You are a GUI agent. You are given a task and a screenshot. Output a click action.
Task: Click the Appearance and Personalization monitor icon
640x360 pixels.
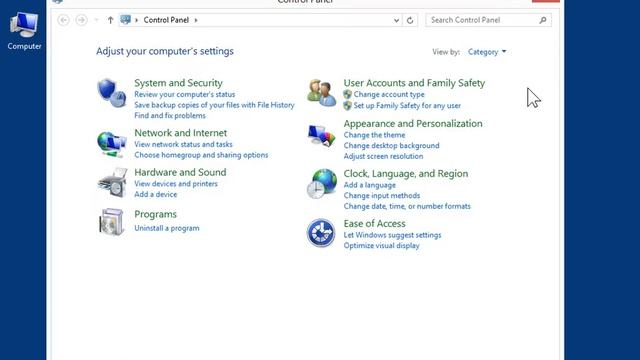point(321,136)
